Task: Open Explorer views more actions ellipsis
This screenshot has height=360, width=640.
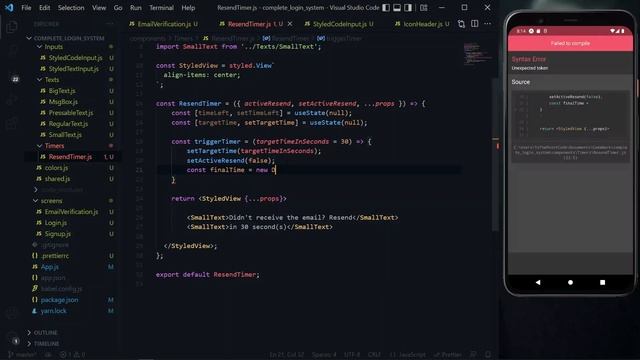Action: point(110,24)
